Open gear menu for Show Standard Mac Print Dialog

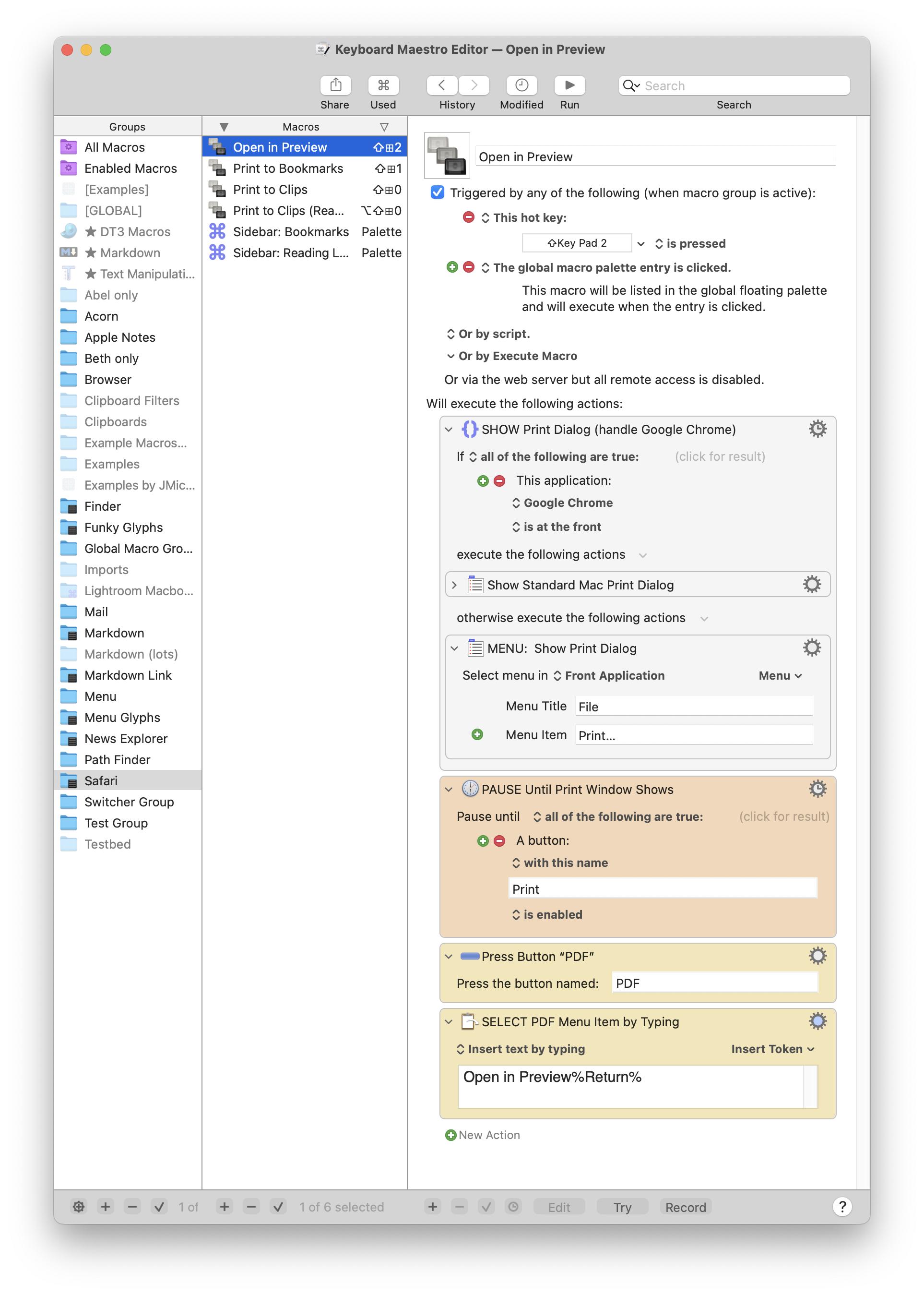(811, 584)
